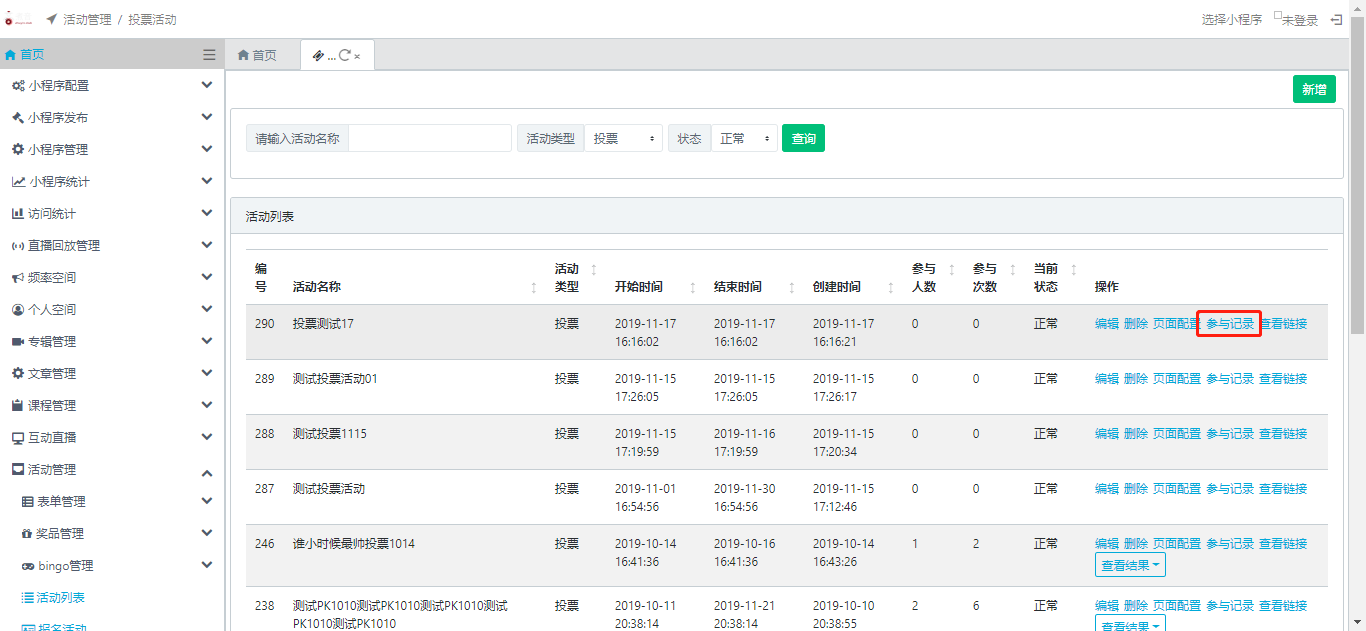Open the 状态 dropdown
Screen dimensions: 1366x631
(743, 139)
